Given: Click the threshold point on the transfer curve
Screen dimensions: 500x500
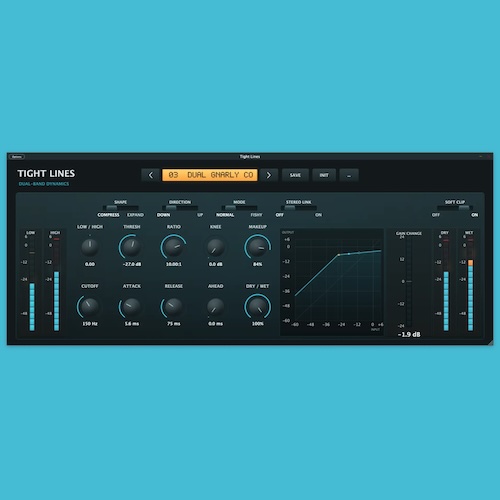Looking at the screenshot, I should 339,255.
